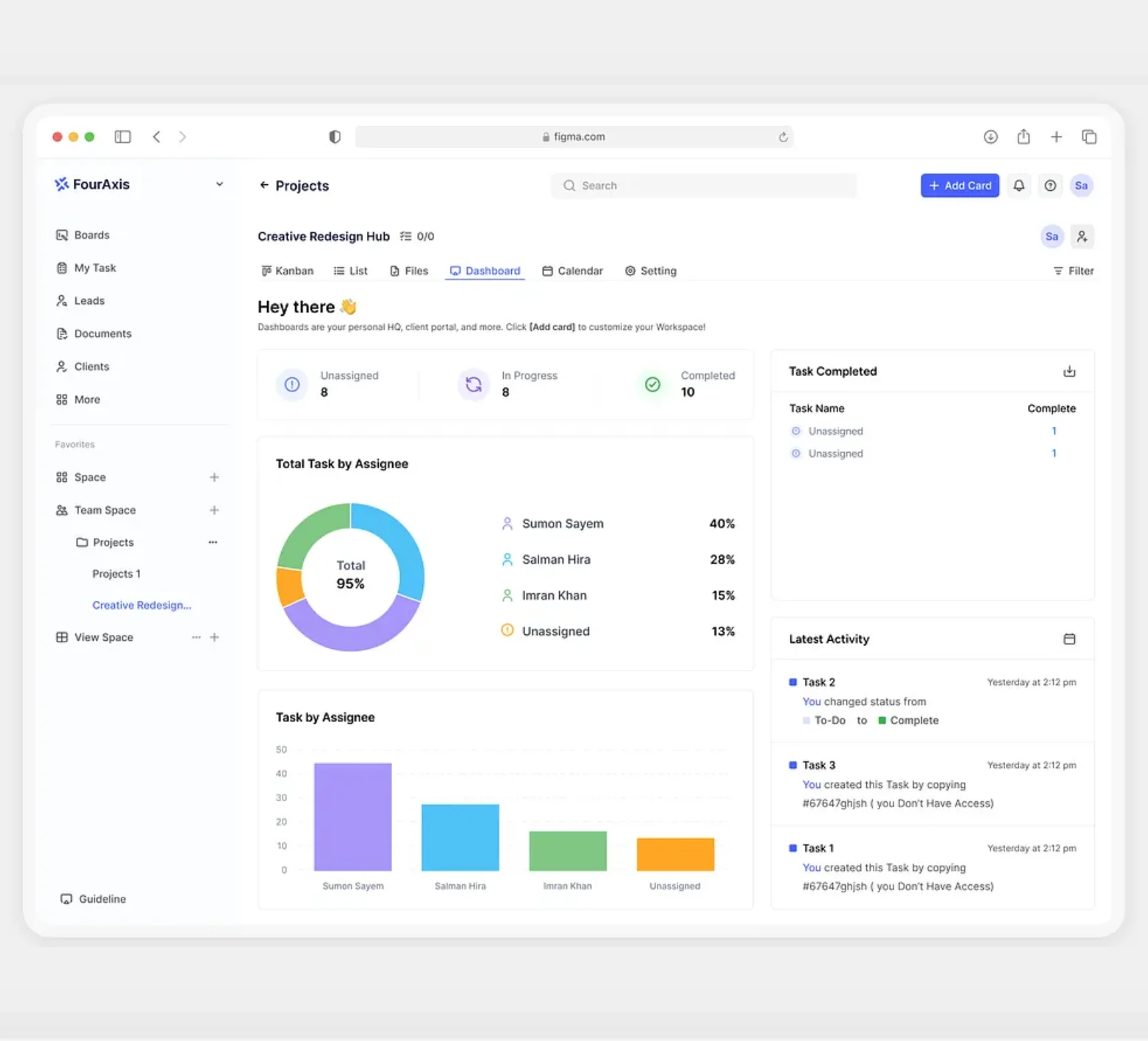Select My Task in the sidebar
The width and height of the screenshot is (1148, 1041).
click(x=95, y=267)
